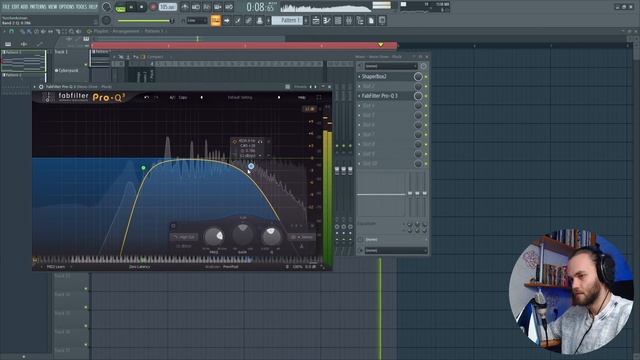
Task: Click the time display 0:08
Action: (260, 7)
